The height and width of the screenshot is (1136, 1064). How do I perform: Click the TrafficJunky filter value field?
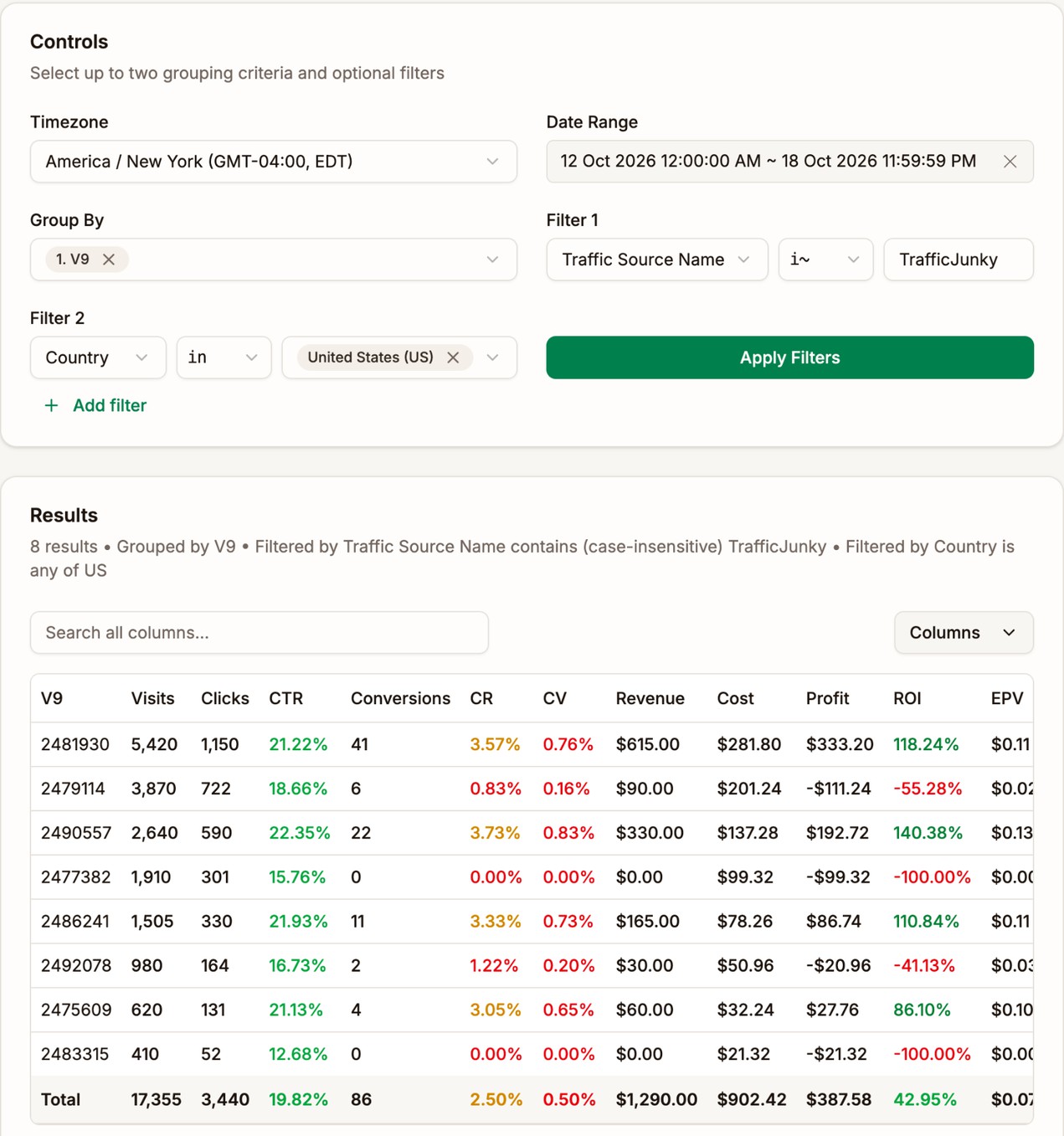pyautogui.click(x=959, y=260)
